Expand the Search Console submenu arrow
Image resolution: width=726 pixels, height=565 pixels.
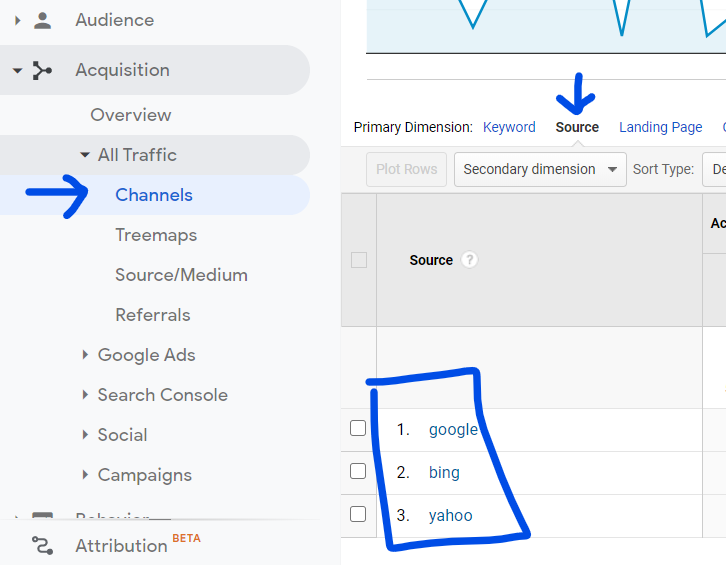point(85,395)
